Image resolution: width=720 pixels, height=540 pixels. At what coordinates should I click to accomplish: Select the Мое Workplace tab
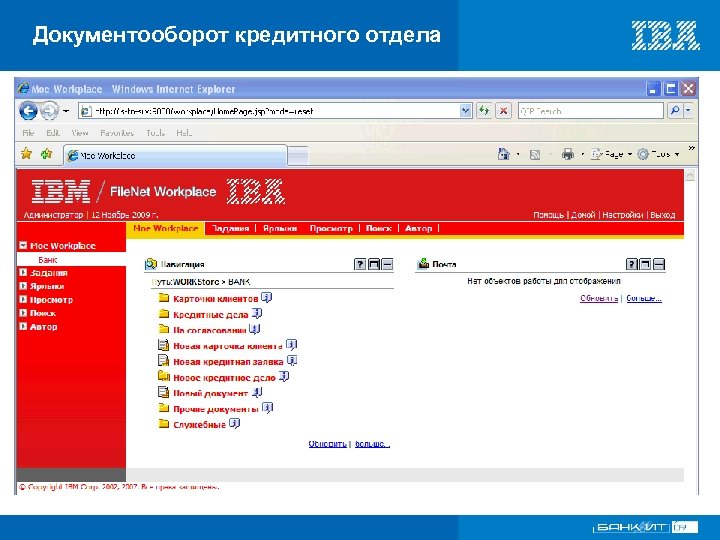tap(165, 228)
